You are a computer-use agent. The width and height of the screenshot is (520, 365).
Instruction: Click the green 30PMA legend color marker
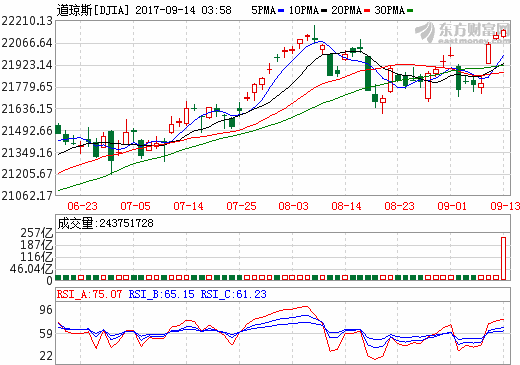[x=410, y=11]
